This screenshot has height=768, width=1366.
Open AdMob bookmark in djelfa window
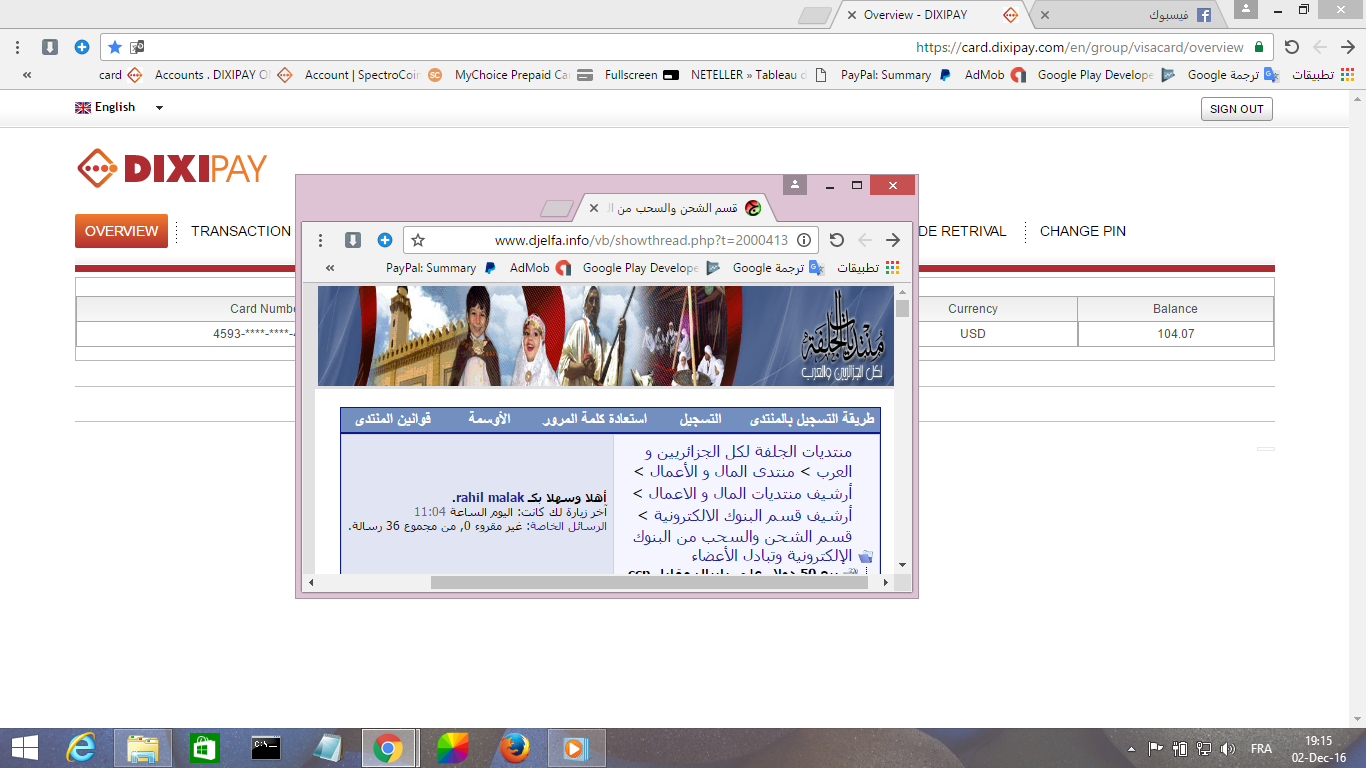pyautogui.click(x=540, y=268)
